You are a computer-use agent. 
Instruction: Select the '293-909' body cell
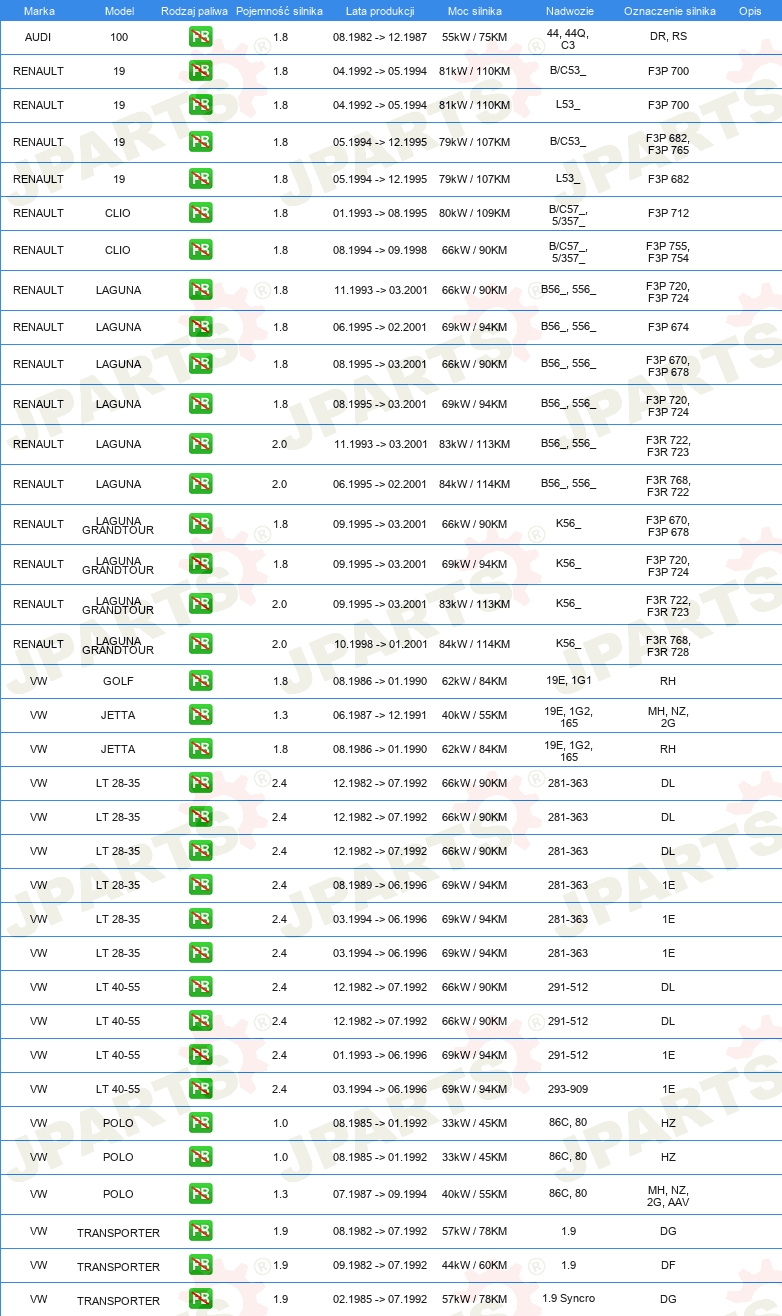click(568, 1089)
